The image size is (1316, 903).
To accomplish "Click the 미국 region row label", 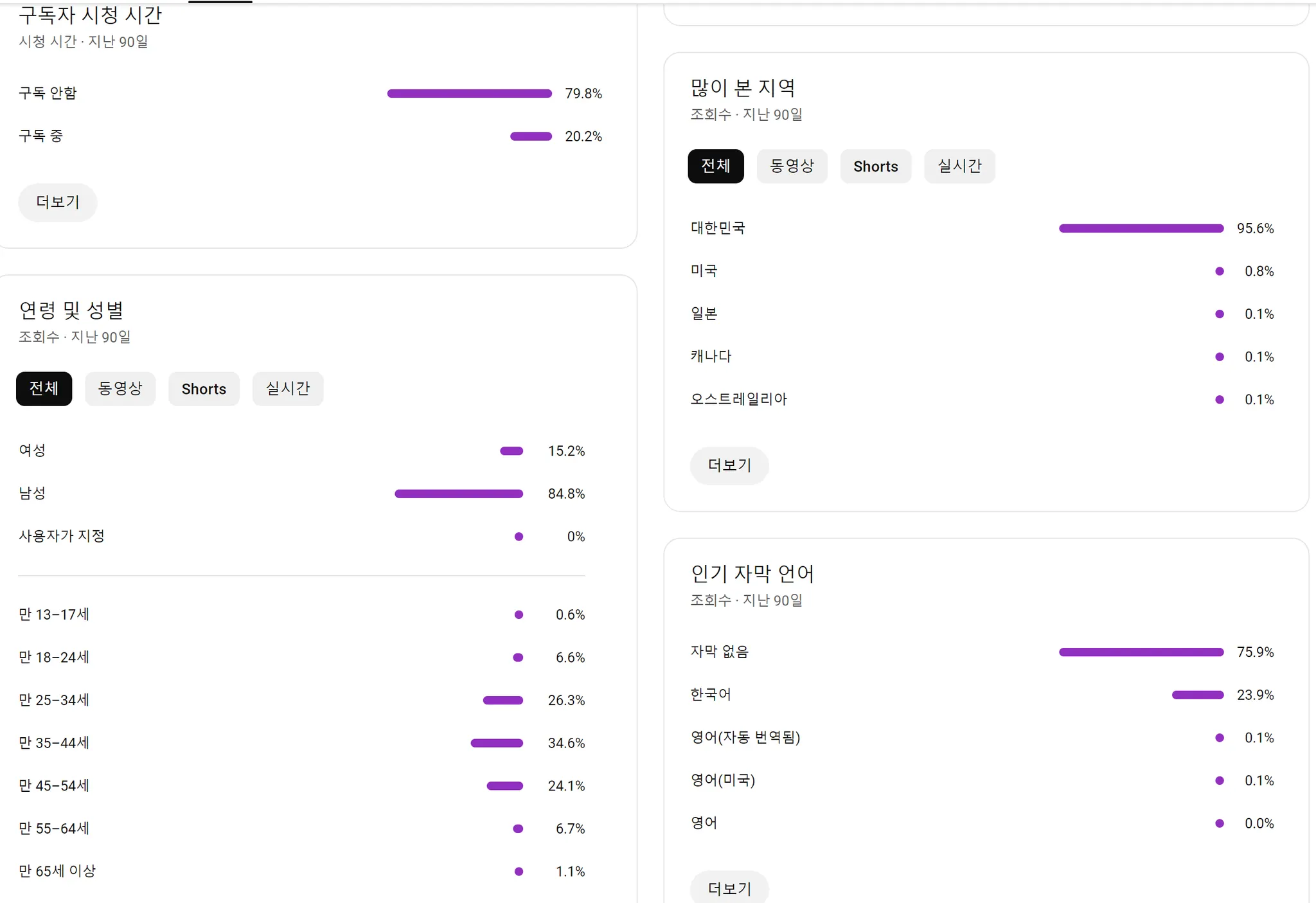I will point(704,271).
